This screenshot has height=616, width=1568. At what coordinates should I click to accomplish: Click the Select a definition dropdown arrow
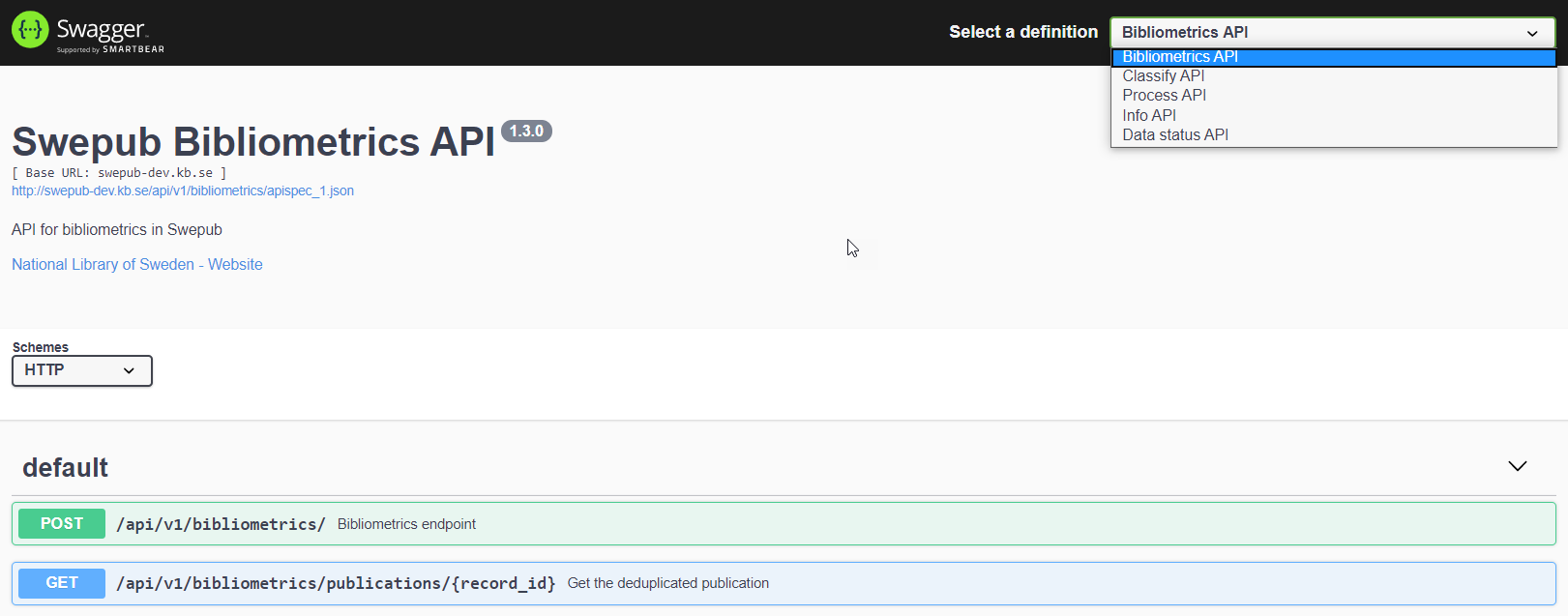1532,33
